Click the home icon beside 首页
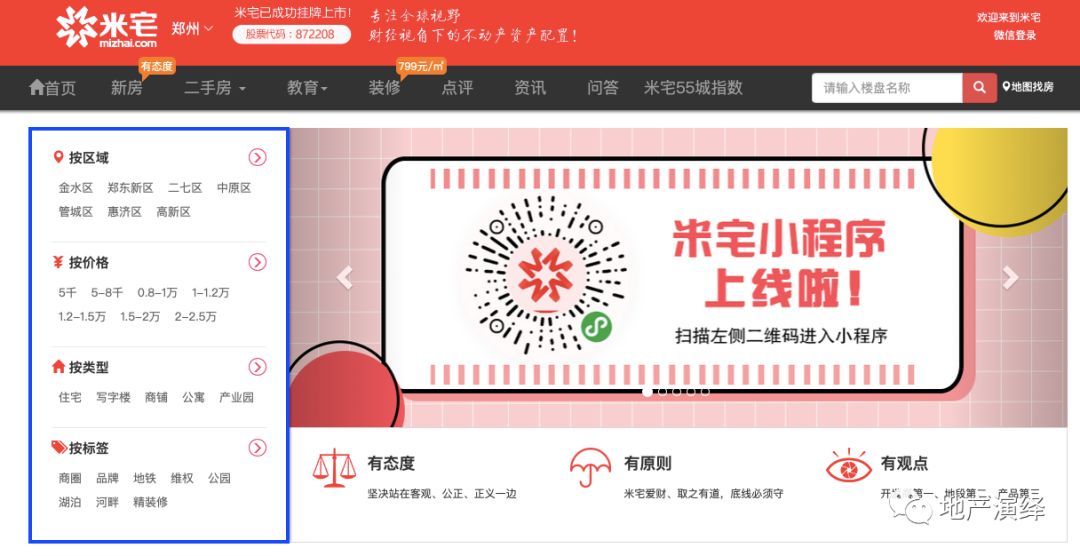Screen dimensions: 1080x556 click(x=37, y=87)
